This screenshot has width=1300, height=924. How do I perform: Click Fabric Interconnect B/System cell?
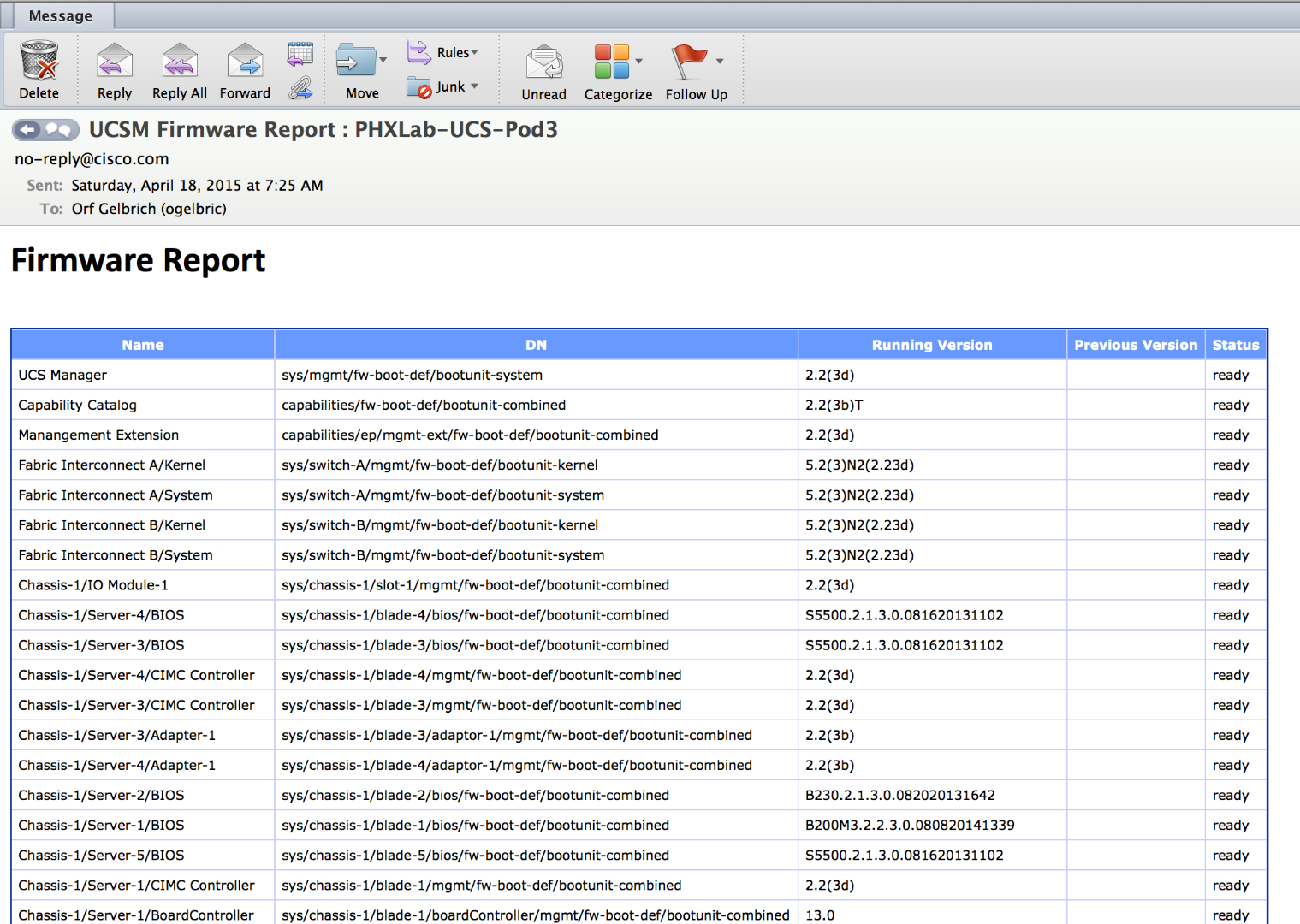point(143,554)
